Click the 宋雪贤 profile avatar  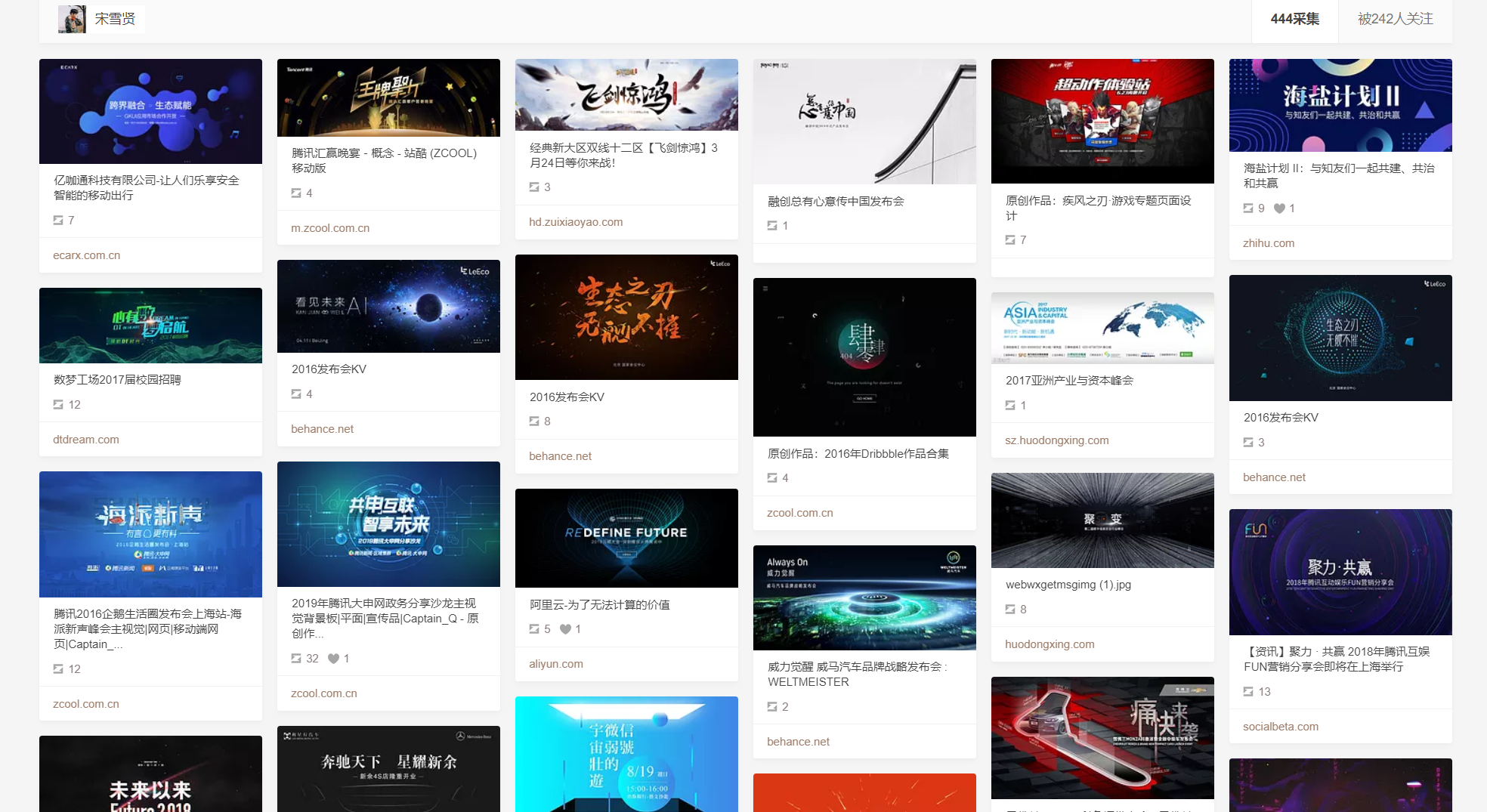click(x=72, y=19)
